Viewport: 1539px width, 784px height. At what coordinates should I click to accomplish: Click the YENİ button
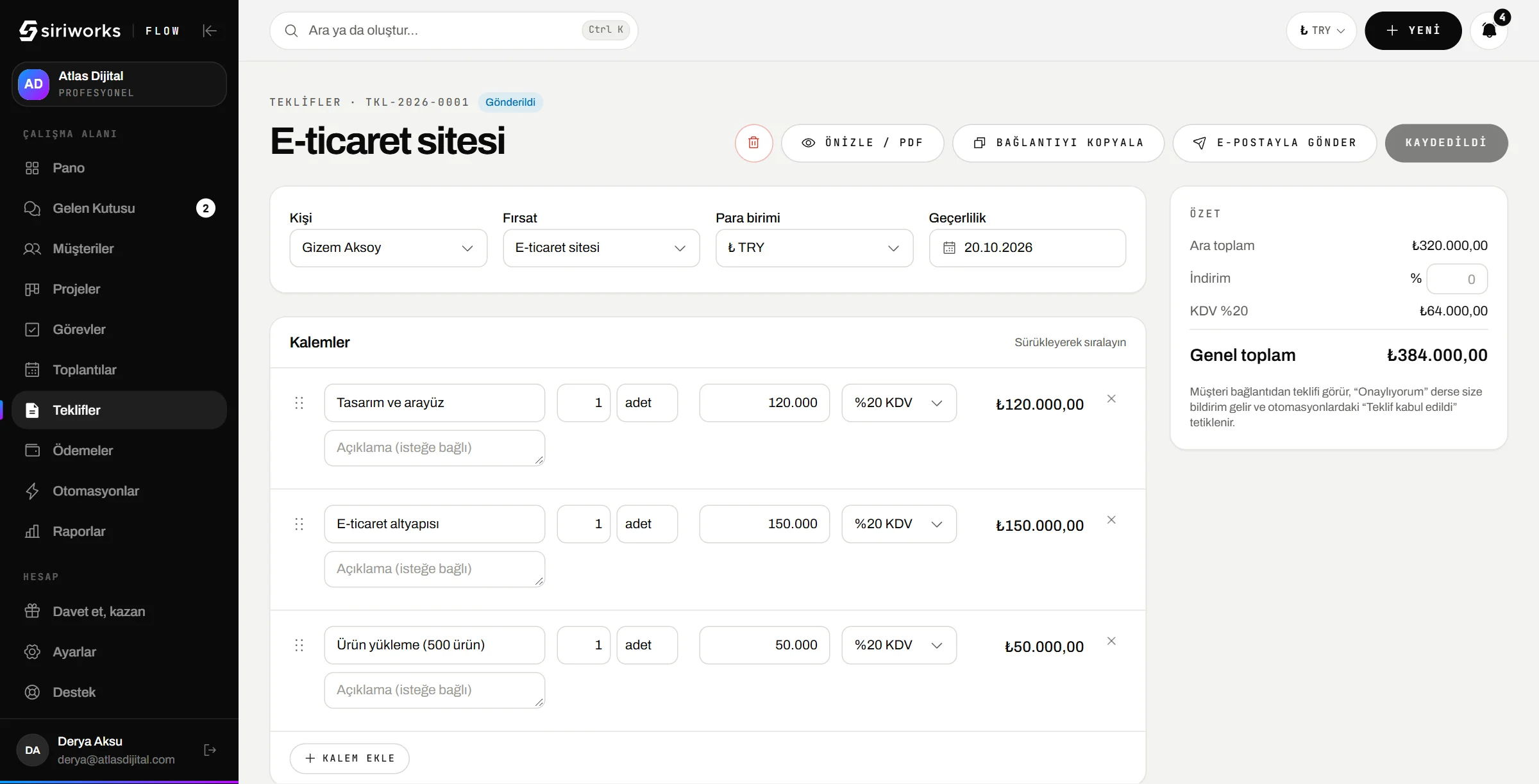[1413, 30]
